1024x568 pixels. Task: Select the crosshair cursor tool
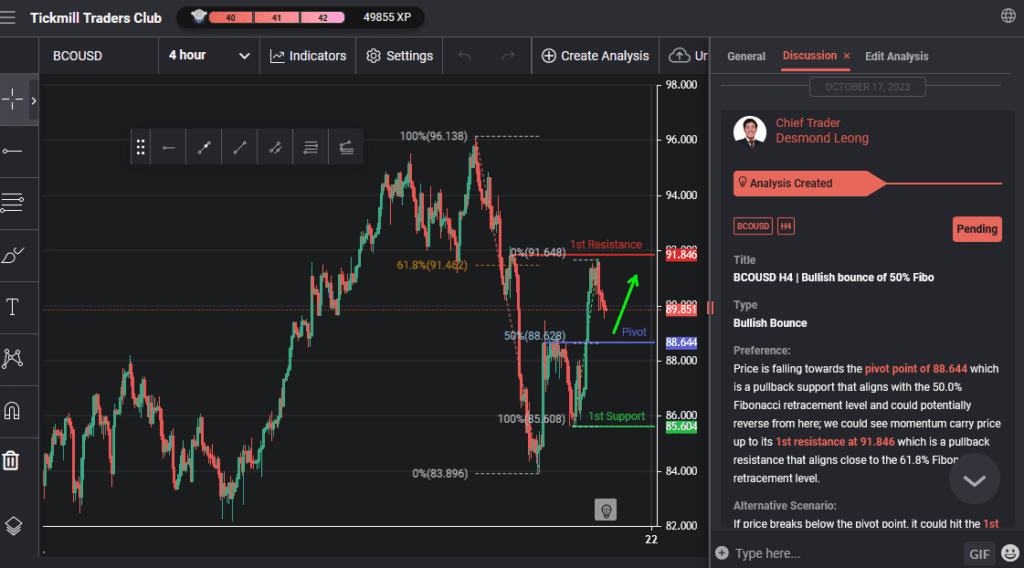[x=12, y=100]
